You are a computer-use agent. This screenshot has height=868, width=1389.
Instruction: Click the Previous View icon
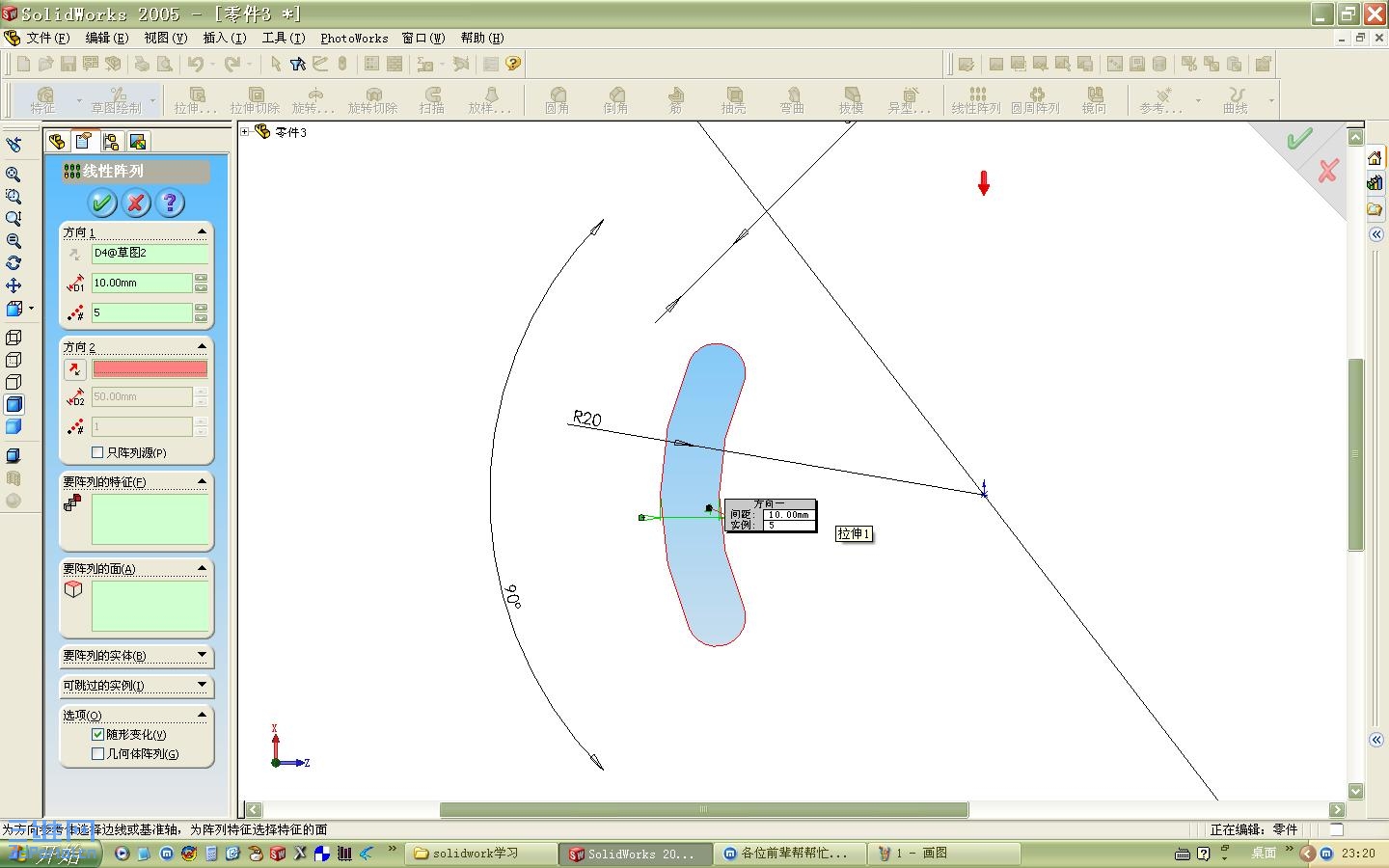coord(14,145)
